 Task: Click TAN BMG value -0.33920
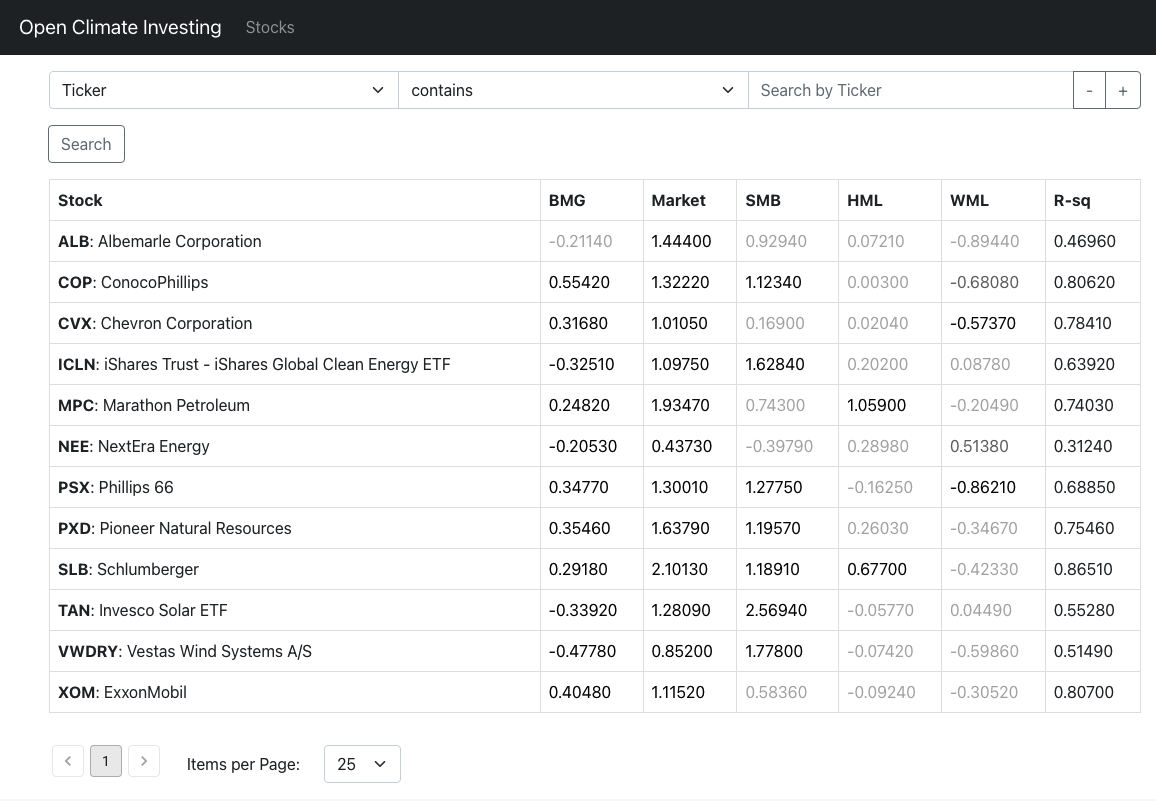click(x=582, y=610)
